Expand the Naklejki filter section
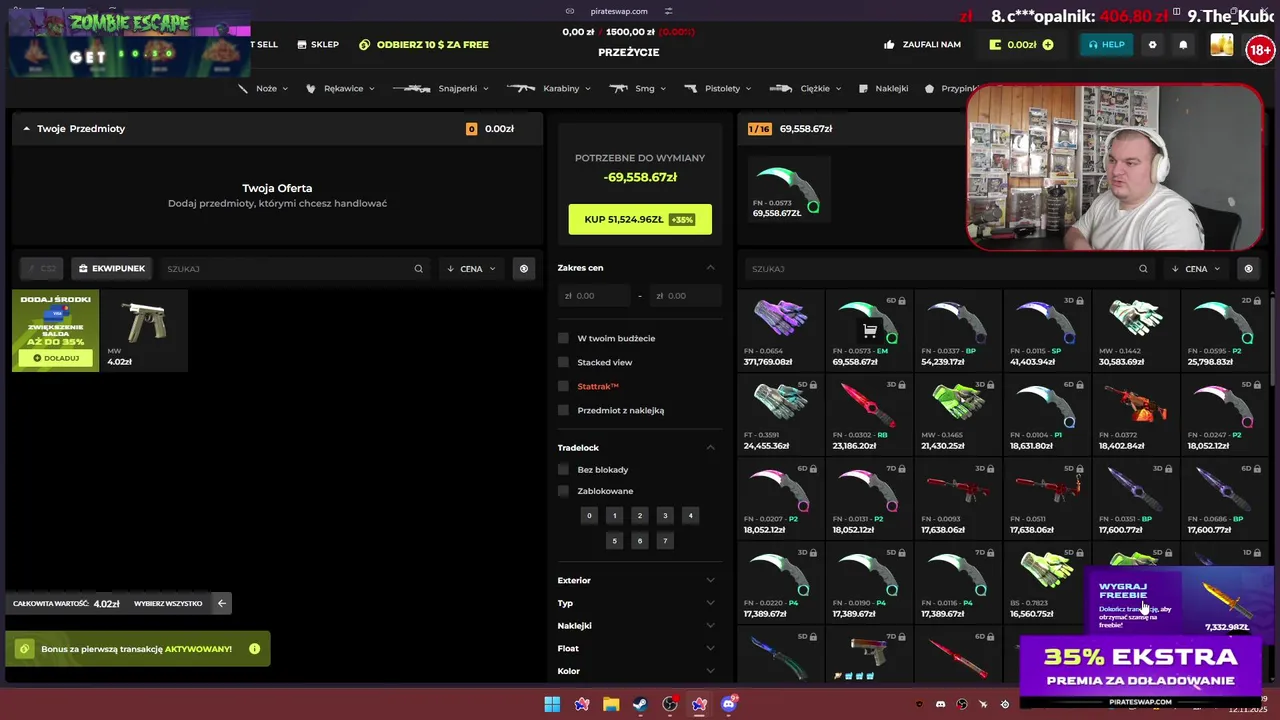This screenshot has width=1280, height=720. tap(640, 626)
